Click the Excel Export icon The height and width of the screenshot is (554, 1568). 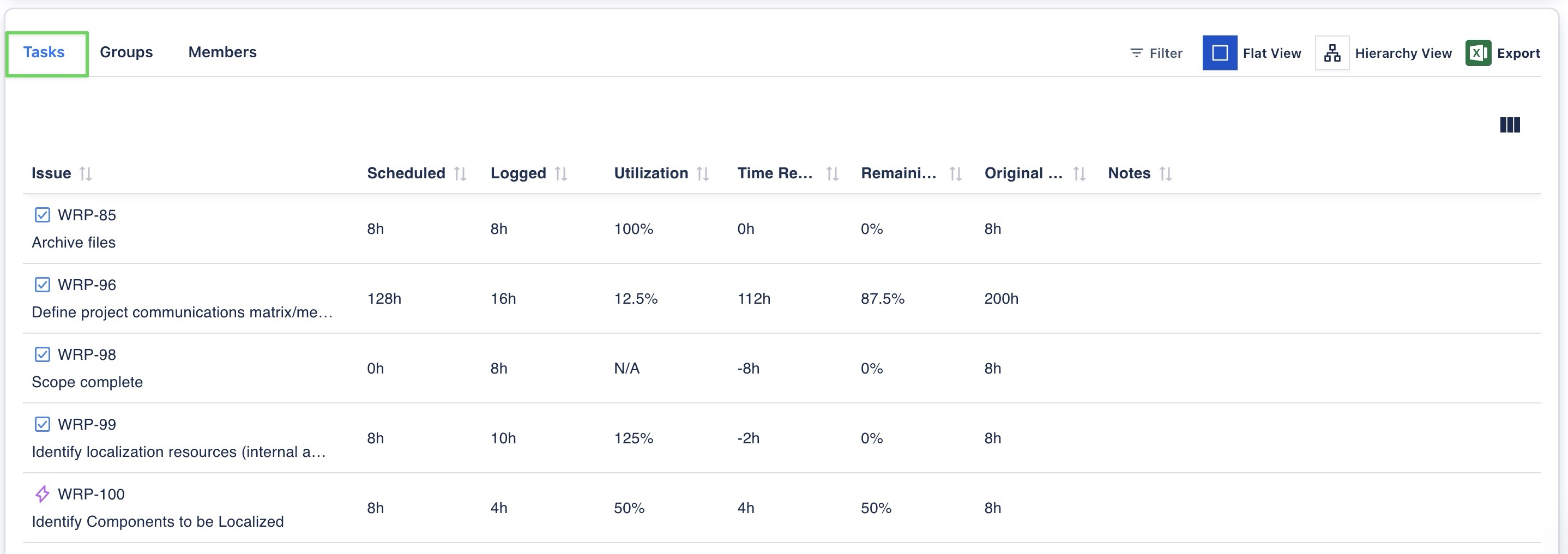1478,53
